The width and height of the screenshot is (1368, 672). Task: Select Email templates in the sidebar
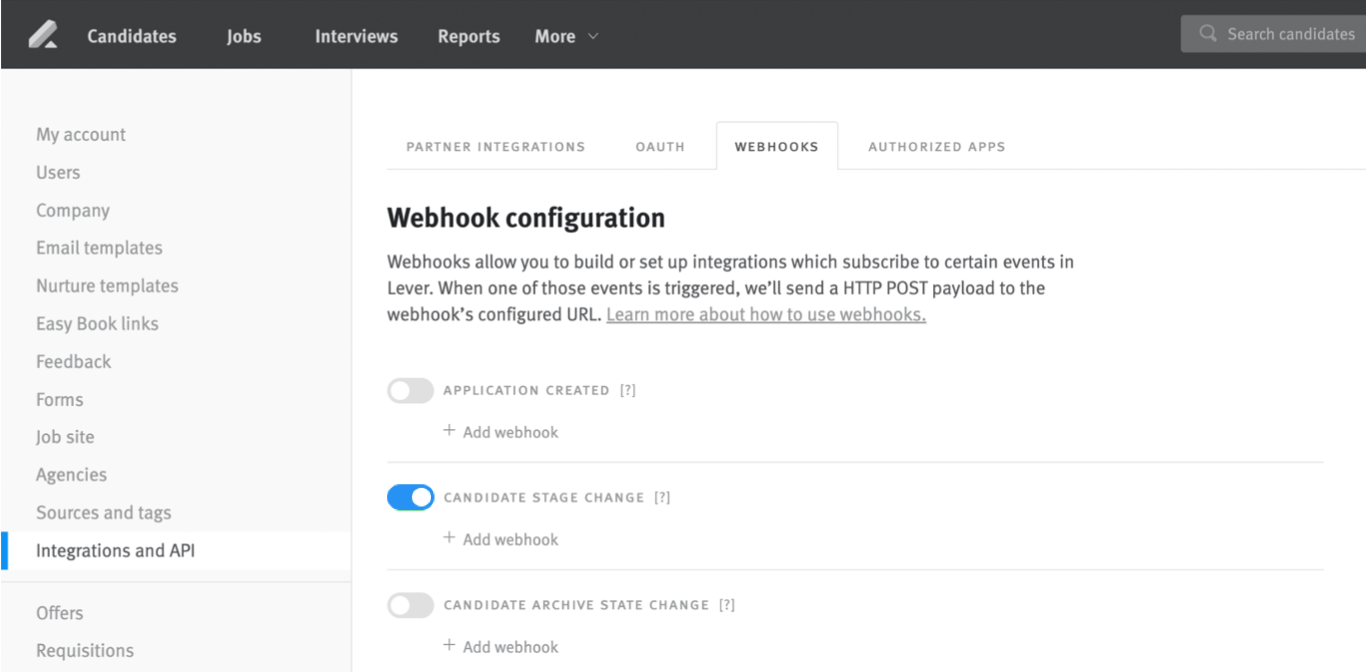tap(99, 247)
